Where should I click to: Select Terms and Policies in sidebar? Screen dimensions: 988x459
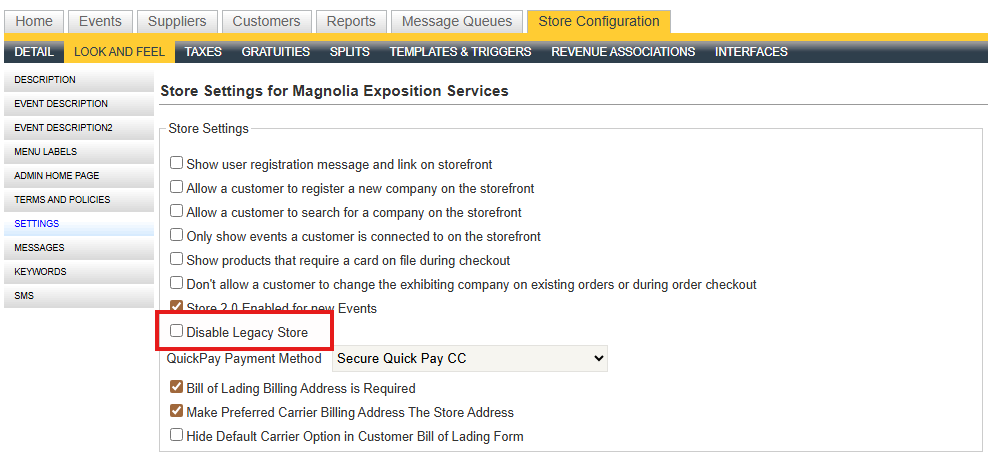(x=62, y=200)
